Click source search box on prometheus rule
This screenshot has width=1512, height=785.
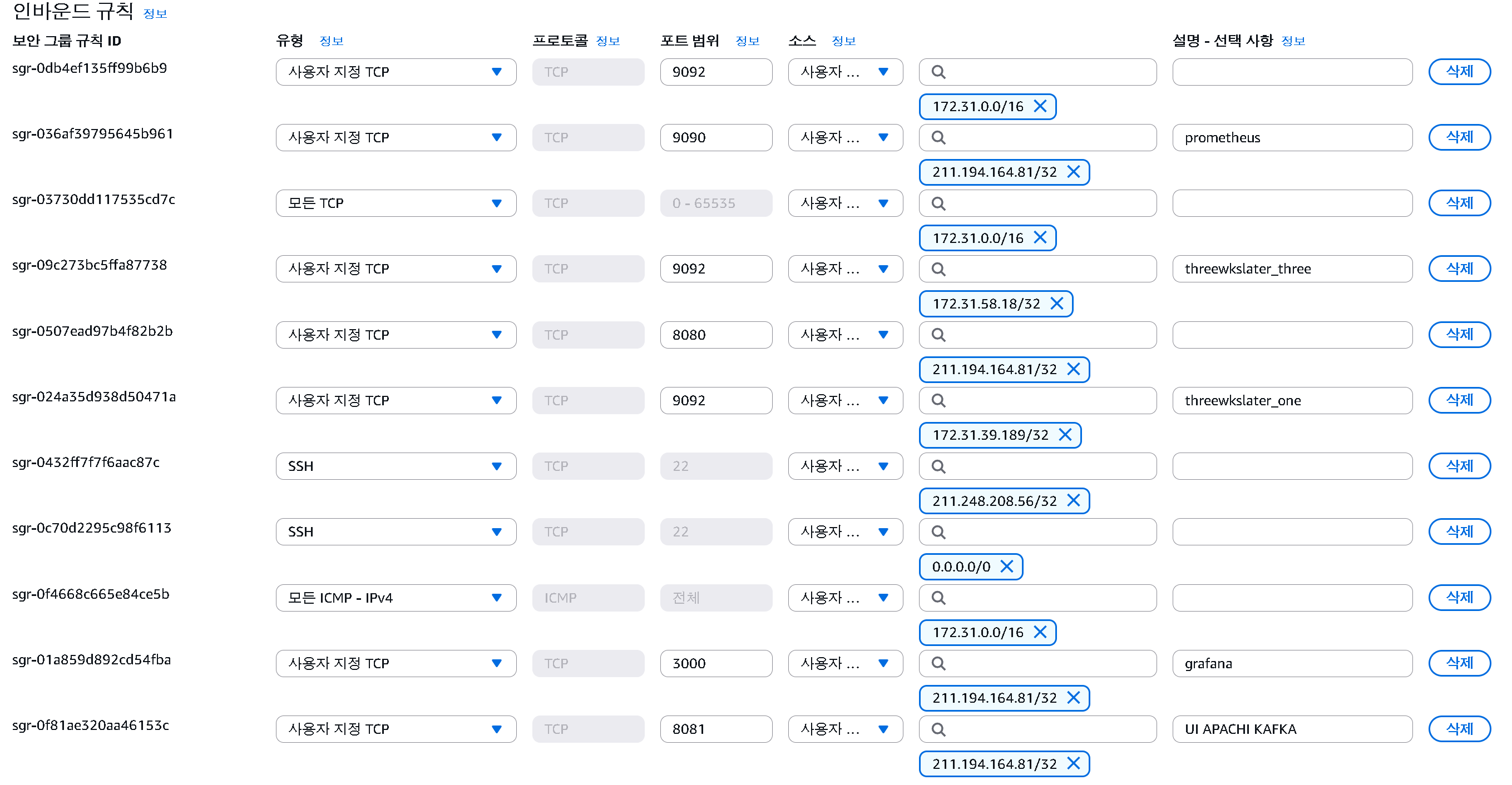point(1037,137)
